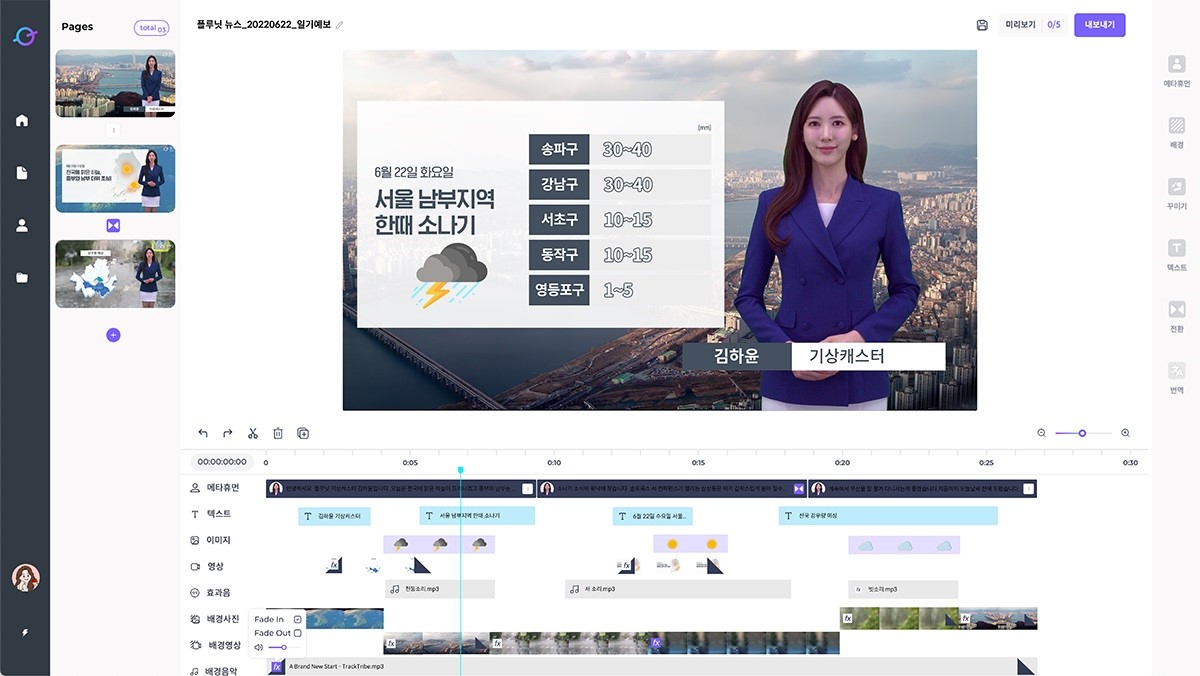The width and height of the screenshot is (1200, 676).
Task: Zoom out the timeline with magnifier minus
Action: [x=1041, y=433]
